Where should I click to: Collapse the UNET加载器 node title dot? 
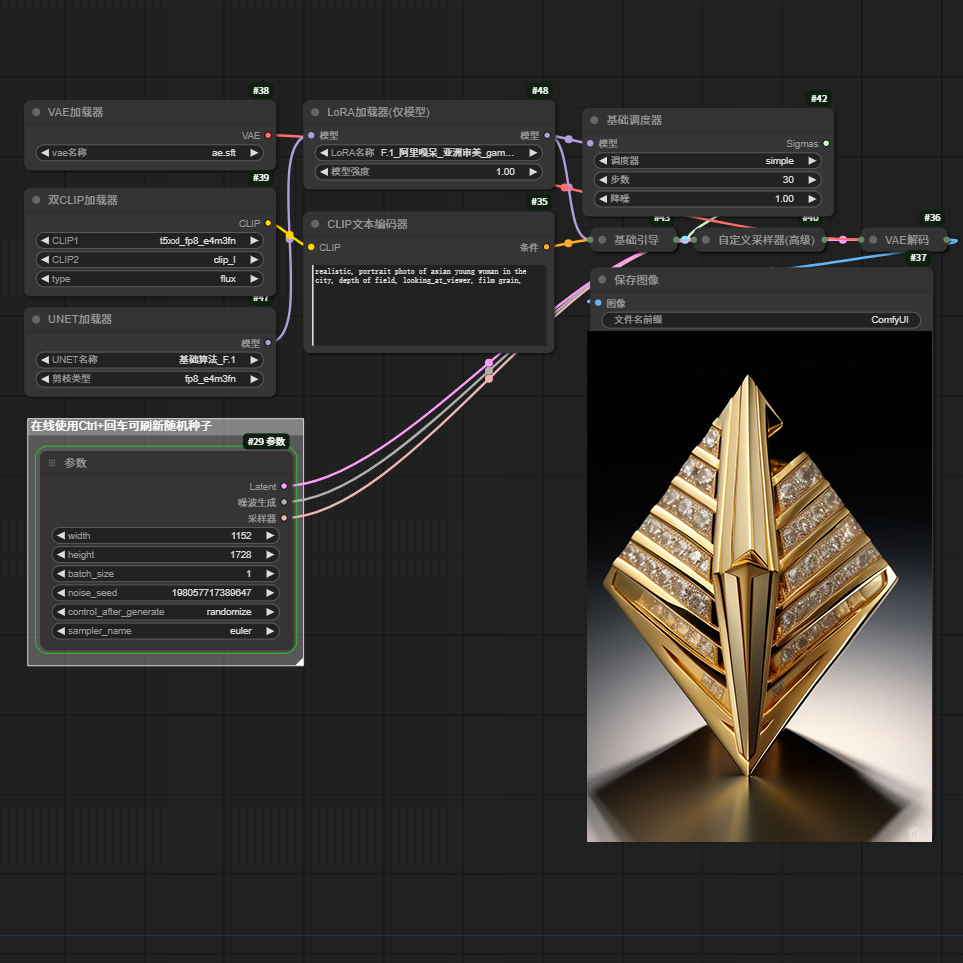pos(36,319)
